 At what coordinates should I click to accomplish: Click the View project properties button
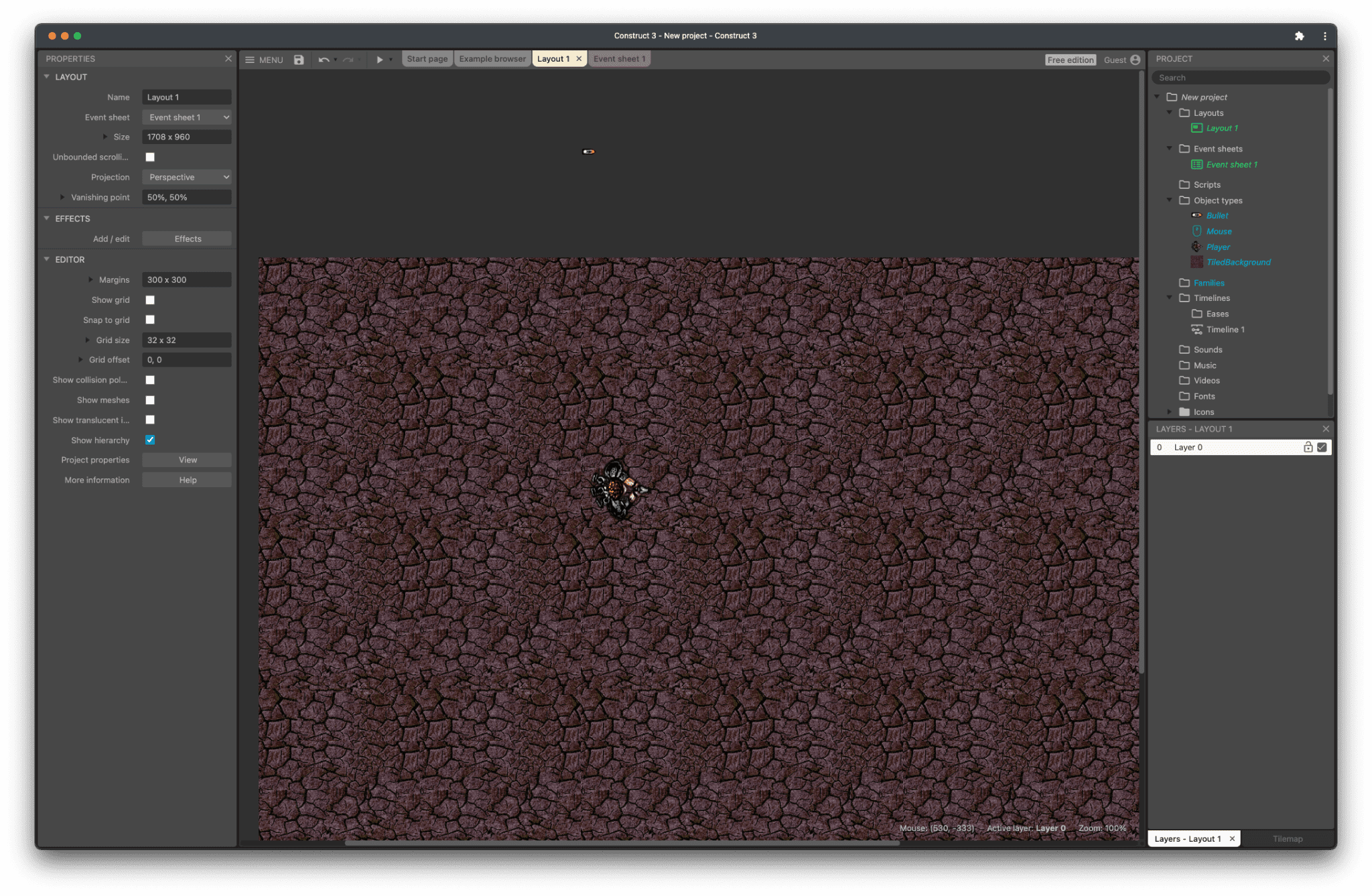(x=186, y=460)
